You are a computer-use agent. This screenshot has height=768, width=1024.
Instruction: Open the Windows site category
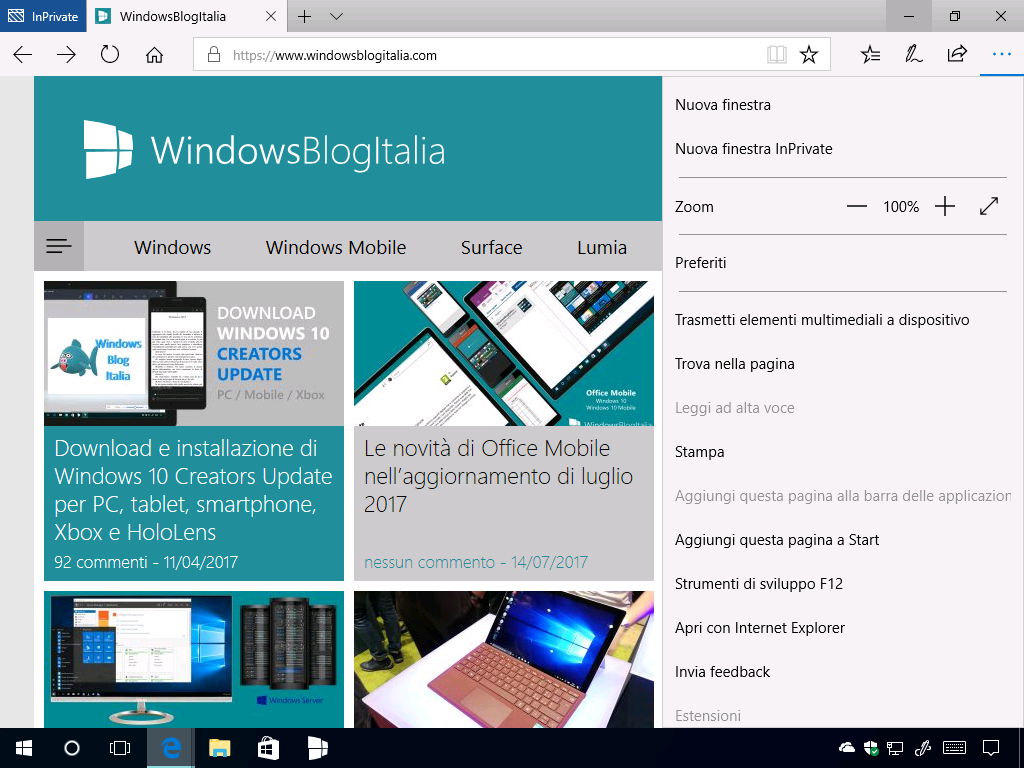[x=172, y=248]
